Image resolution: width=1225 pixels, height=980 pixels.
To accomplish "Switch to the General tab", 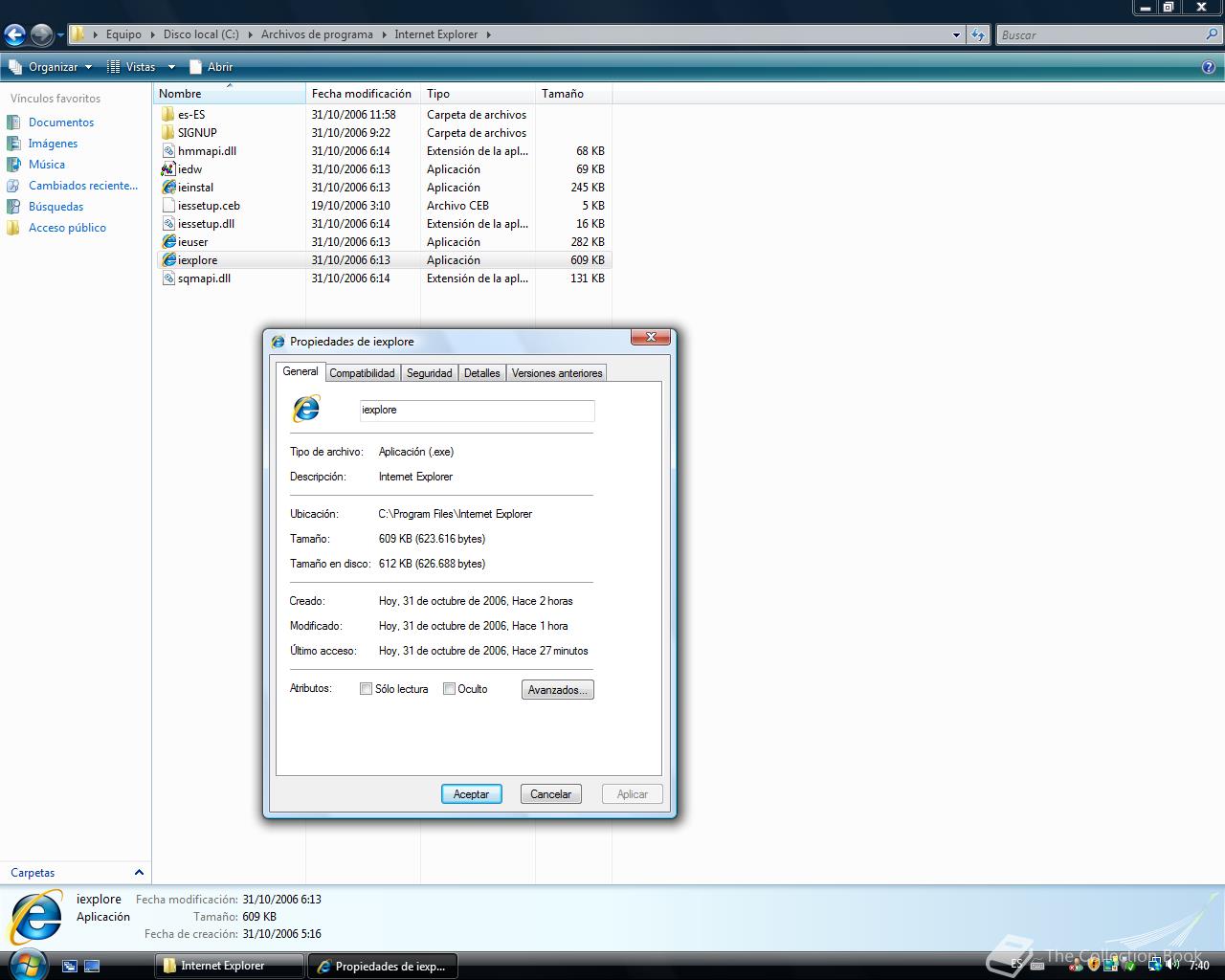I will [x=301, y=371].
